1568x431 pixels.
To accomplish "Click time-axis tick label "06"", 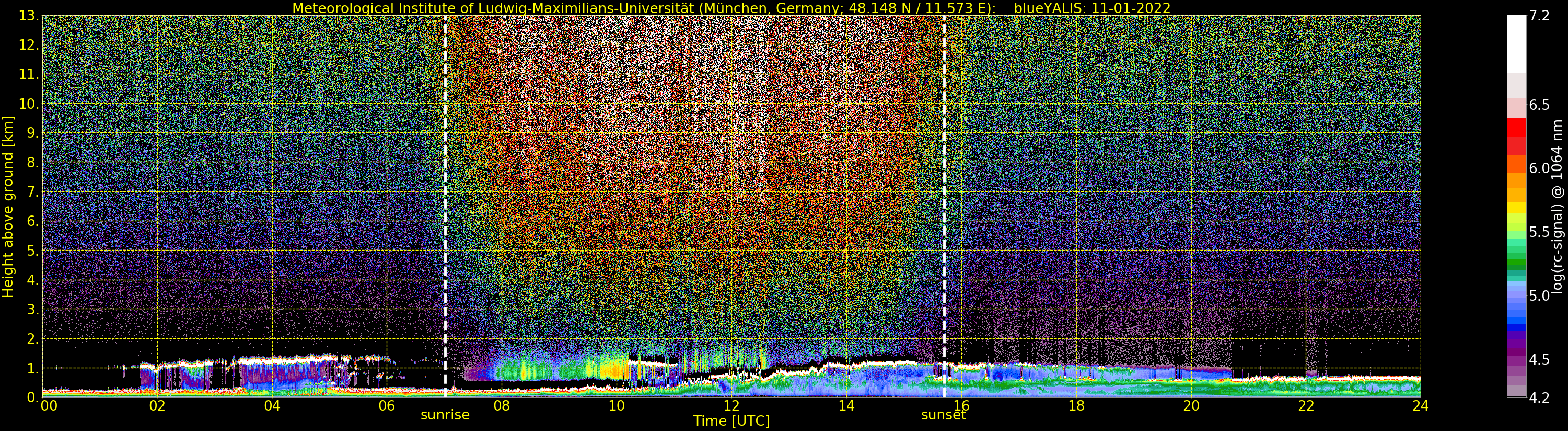I will tap(387, 405).
